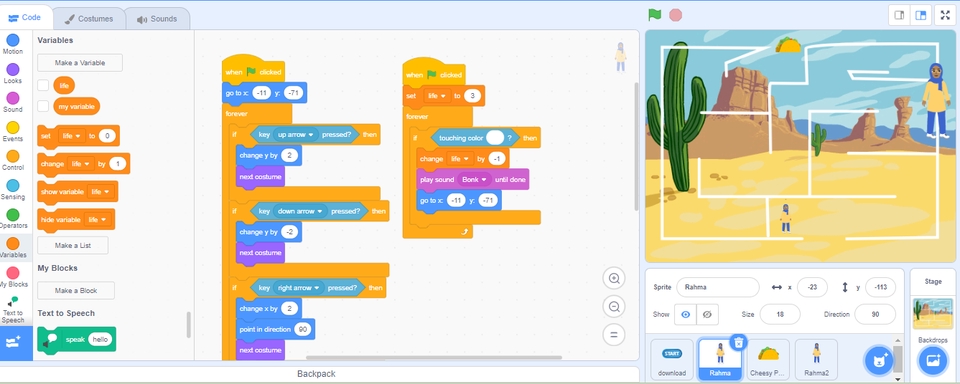Click the block palette vertical scrollbar

(x=189, y=325)
